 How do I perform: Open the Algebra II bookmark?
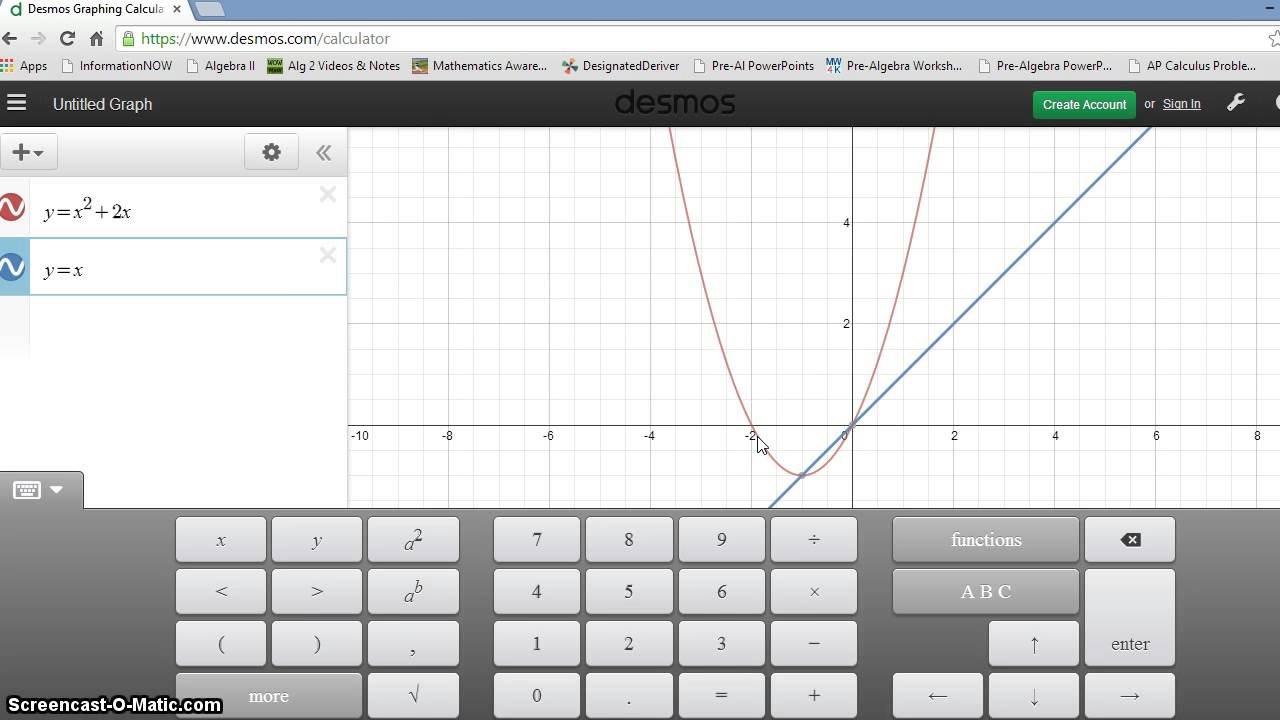pos(222,66)
